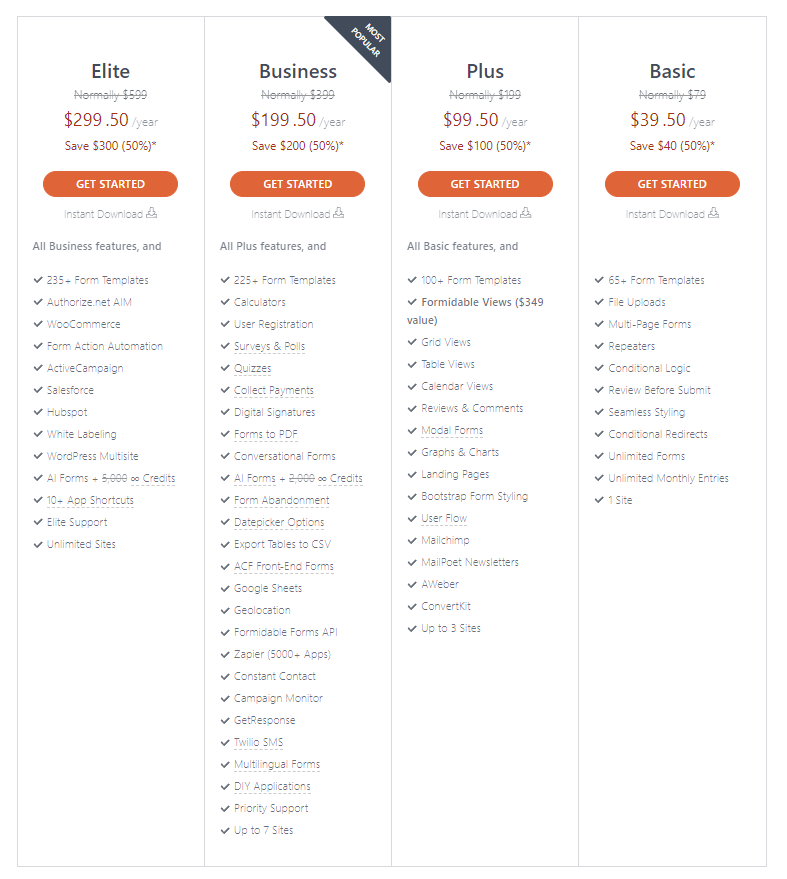Click the download icon beneath Plus's Get Started button

pyautogui.click(x=527, y=213)
